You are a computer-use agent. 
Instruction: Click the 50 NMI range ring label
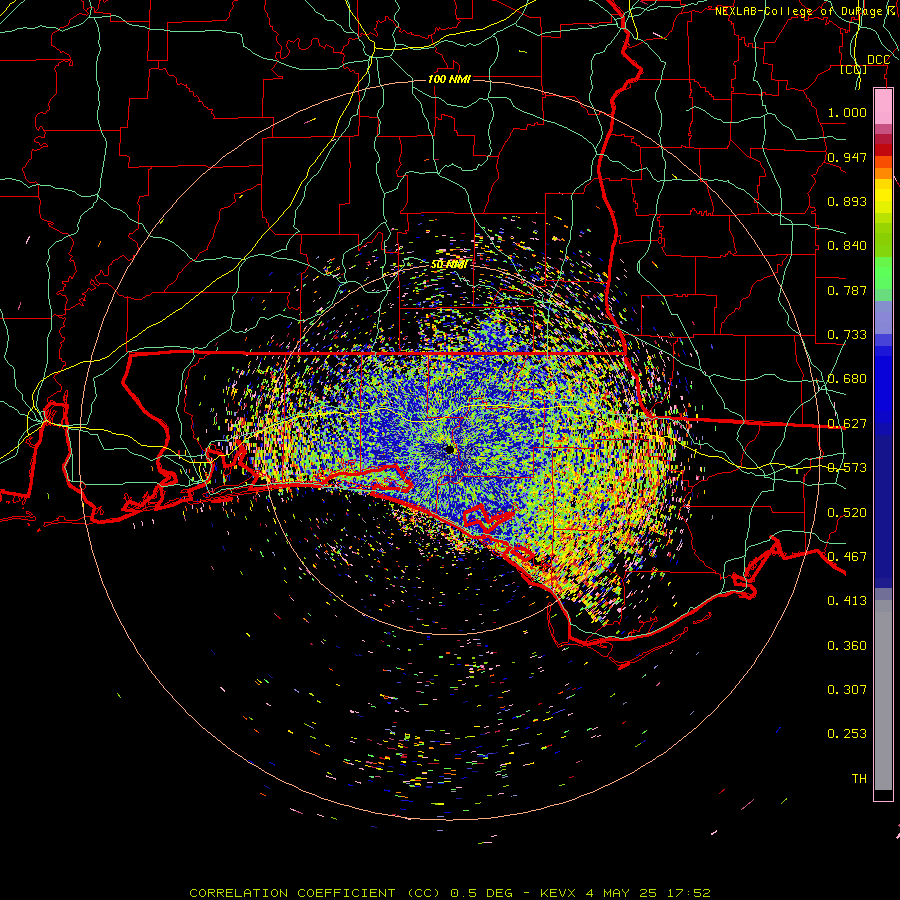(449, 265)
